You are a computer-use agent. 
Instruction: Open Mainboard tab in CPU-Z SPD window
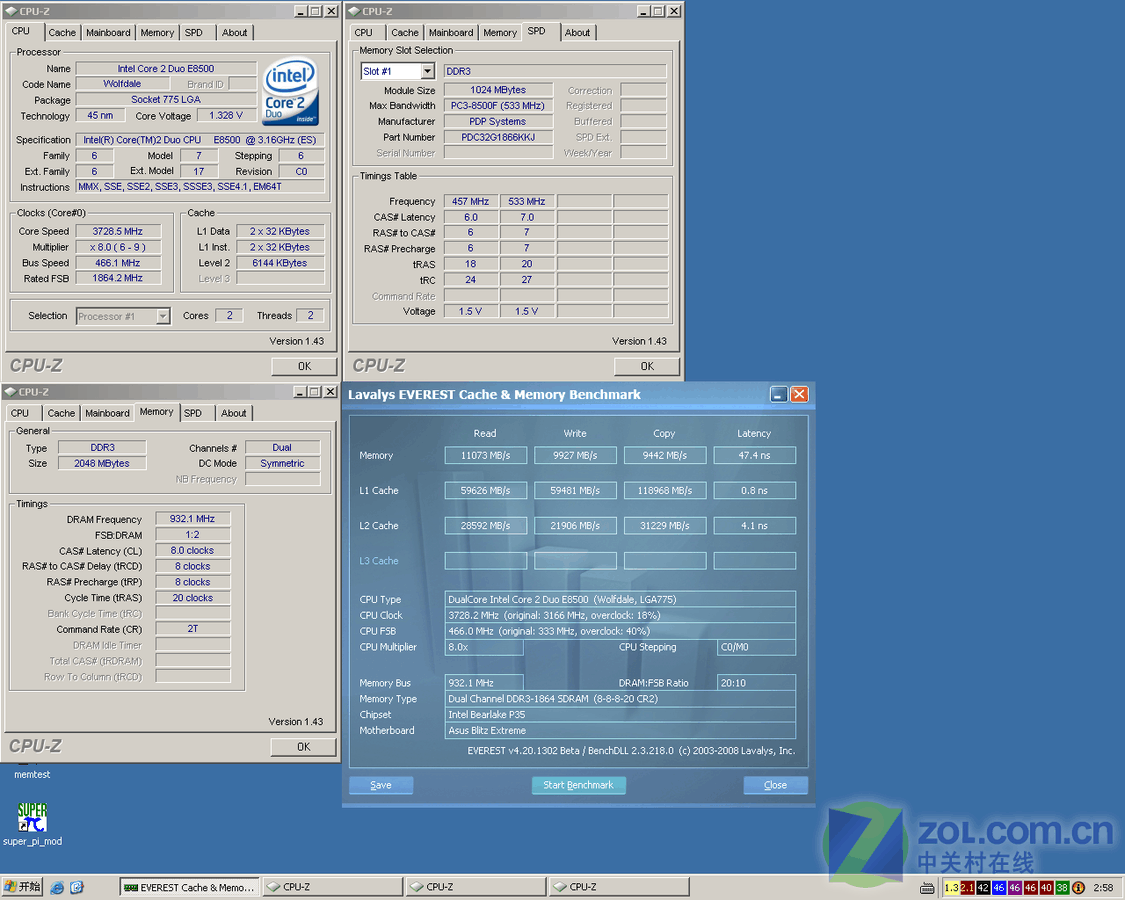[451, 33]
